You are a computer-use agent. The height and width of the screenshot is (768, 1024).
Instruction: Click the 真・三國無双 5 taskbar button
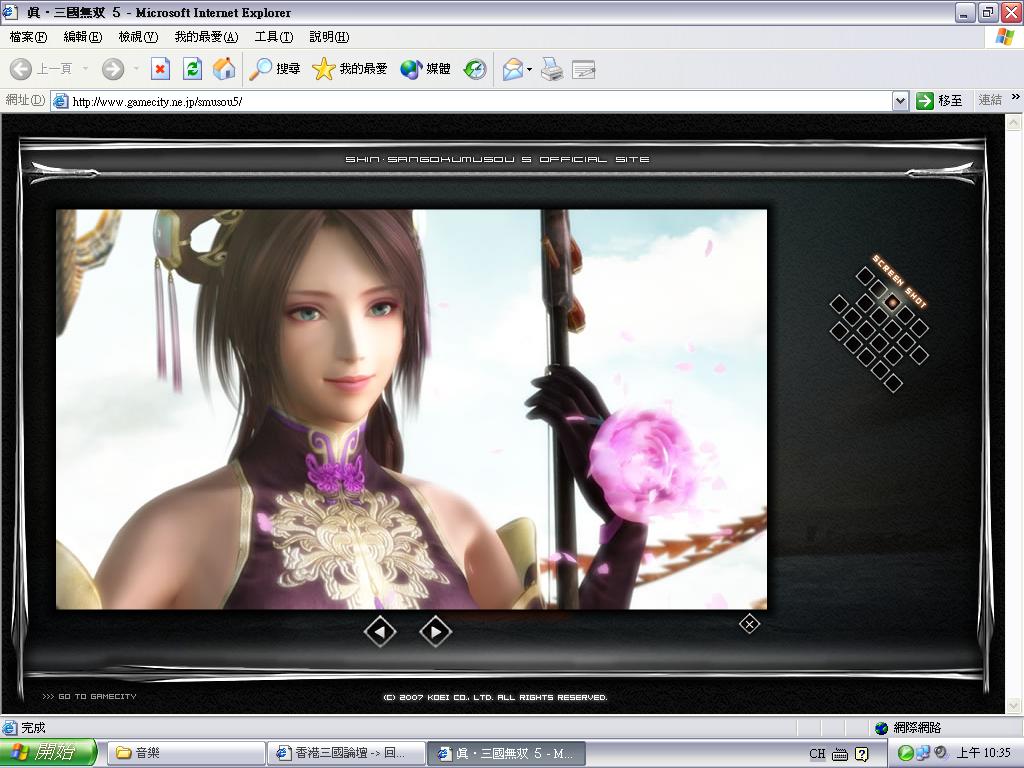pos(506,753)
